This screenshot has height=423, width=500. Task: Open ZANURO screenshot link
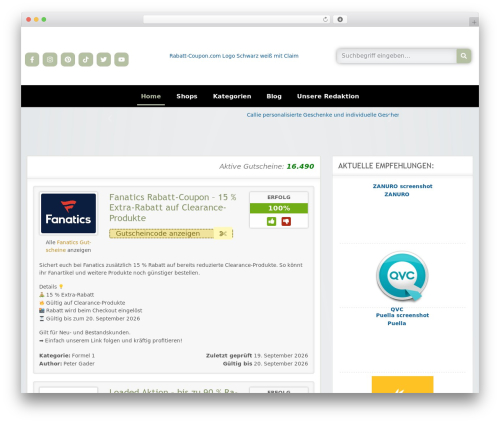(x=402, y=186)
